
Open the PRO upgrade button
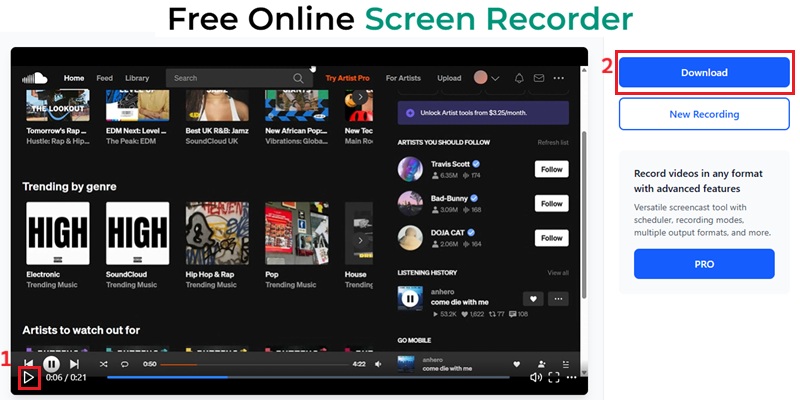[704, 264]
